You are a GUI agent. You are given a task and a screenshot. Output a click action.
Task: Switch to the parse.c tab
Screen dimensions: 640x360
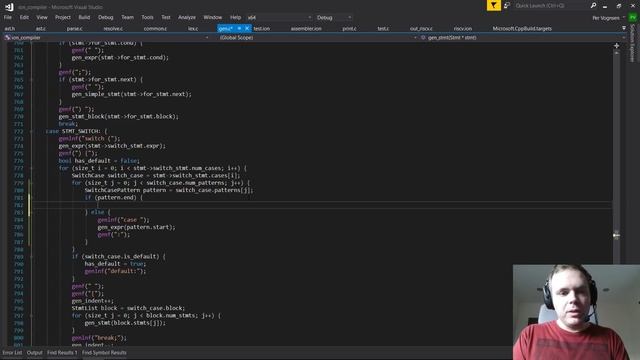(74, 29)
